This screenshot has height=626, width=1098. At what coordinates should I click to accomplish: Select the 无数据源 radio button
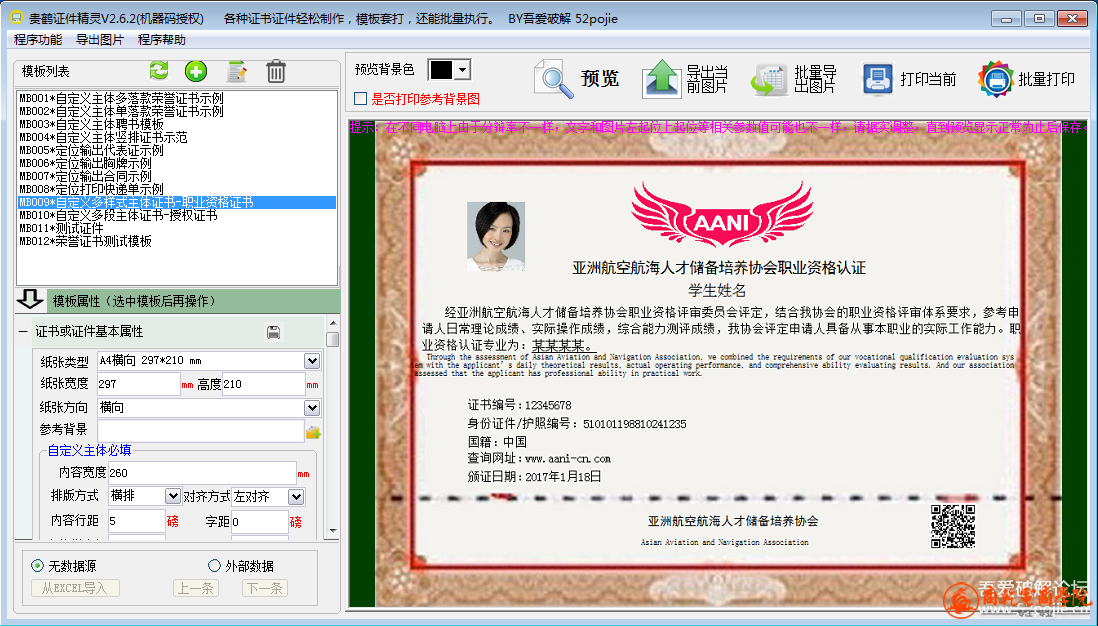click(x=37, y=565)
